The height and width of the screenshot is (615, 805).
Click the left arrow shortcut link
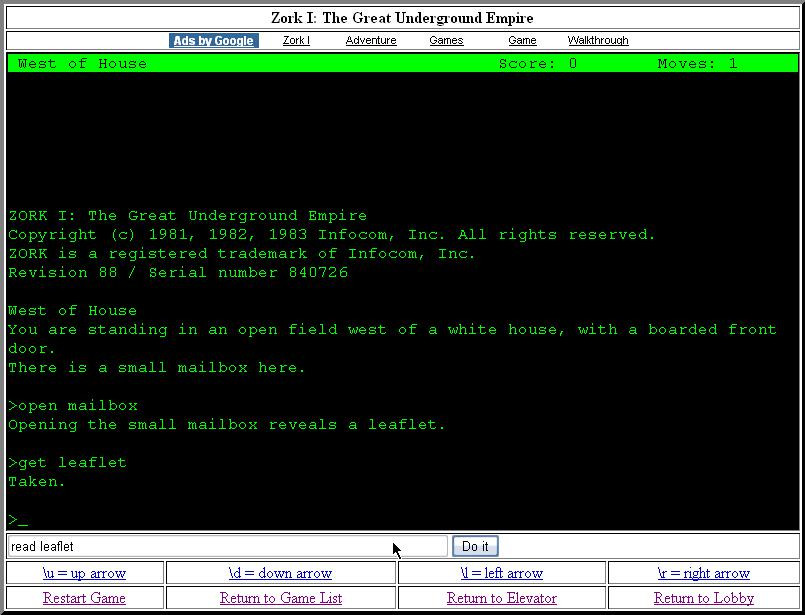click(502, 573)
